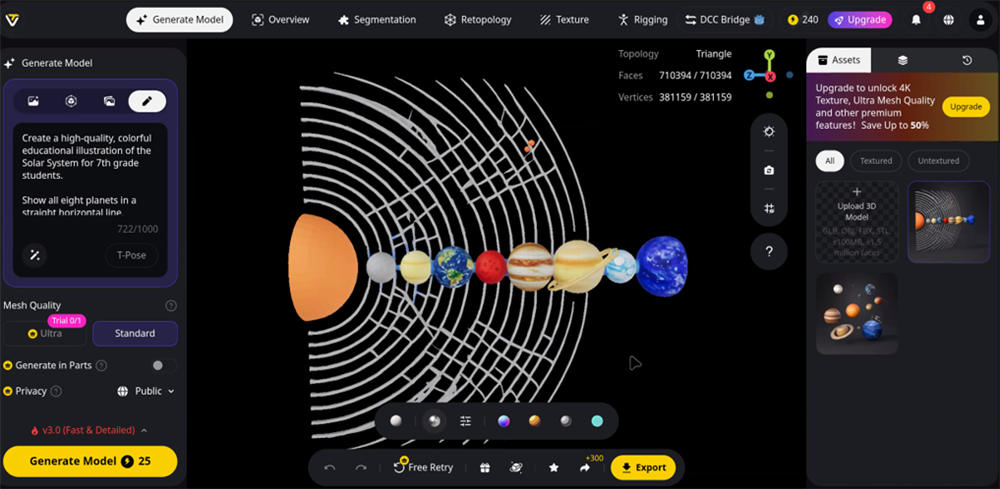Open notifications bell icon
Viewport: 1000px width, 489px height.
click(x=916, y=20)
